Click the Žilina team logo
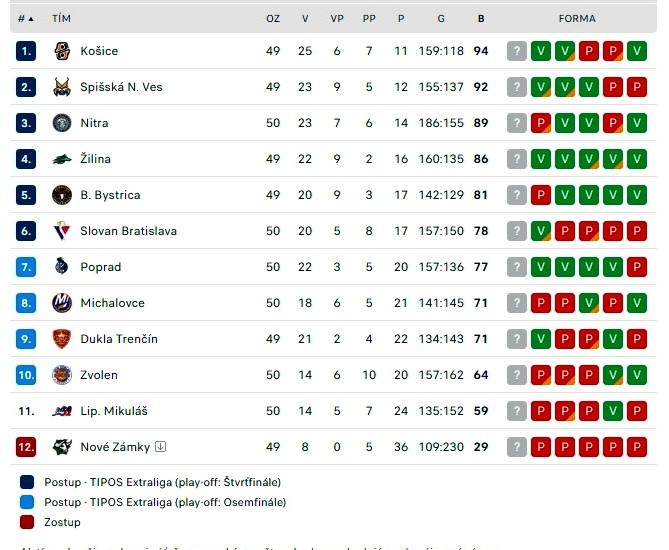The width and height of the screenshot is (669, 550). (x=62, y=159)
